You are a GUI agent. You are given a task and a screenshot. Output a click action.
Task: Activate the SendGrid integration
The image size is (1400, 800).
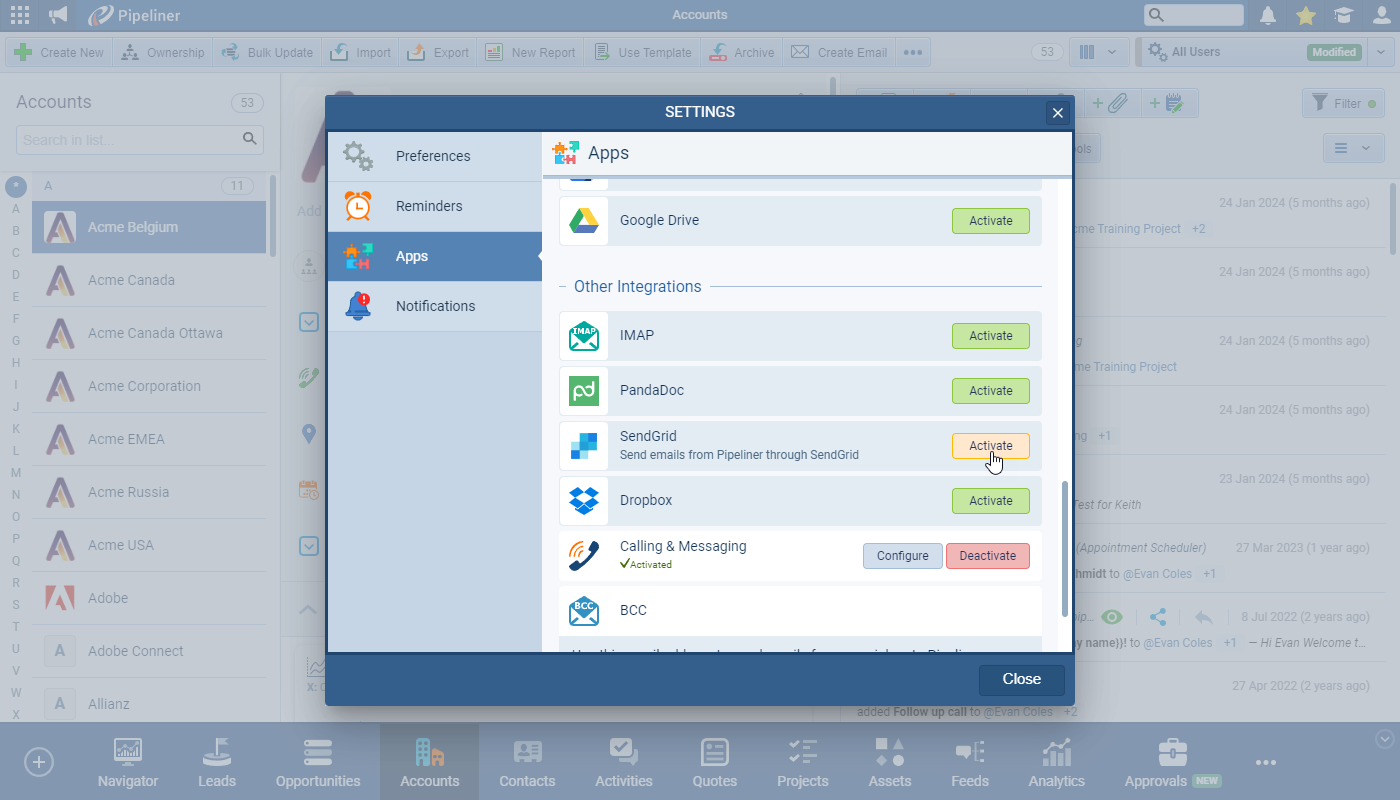tap(990, 446)
